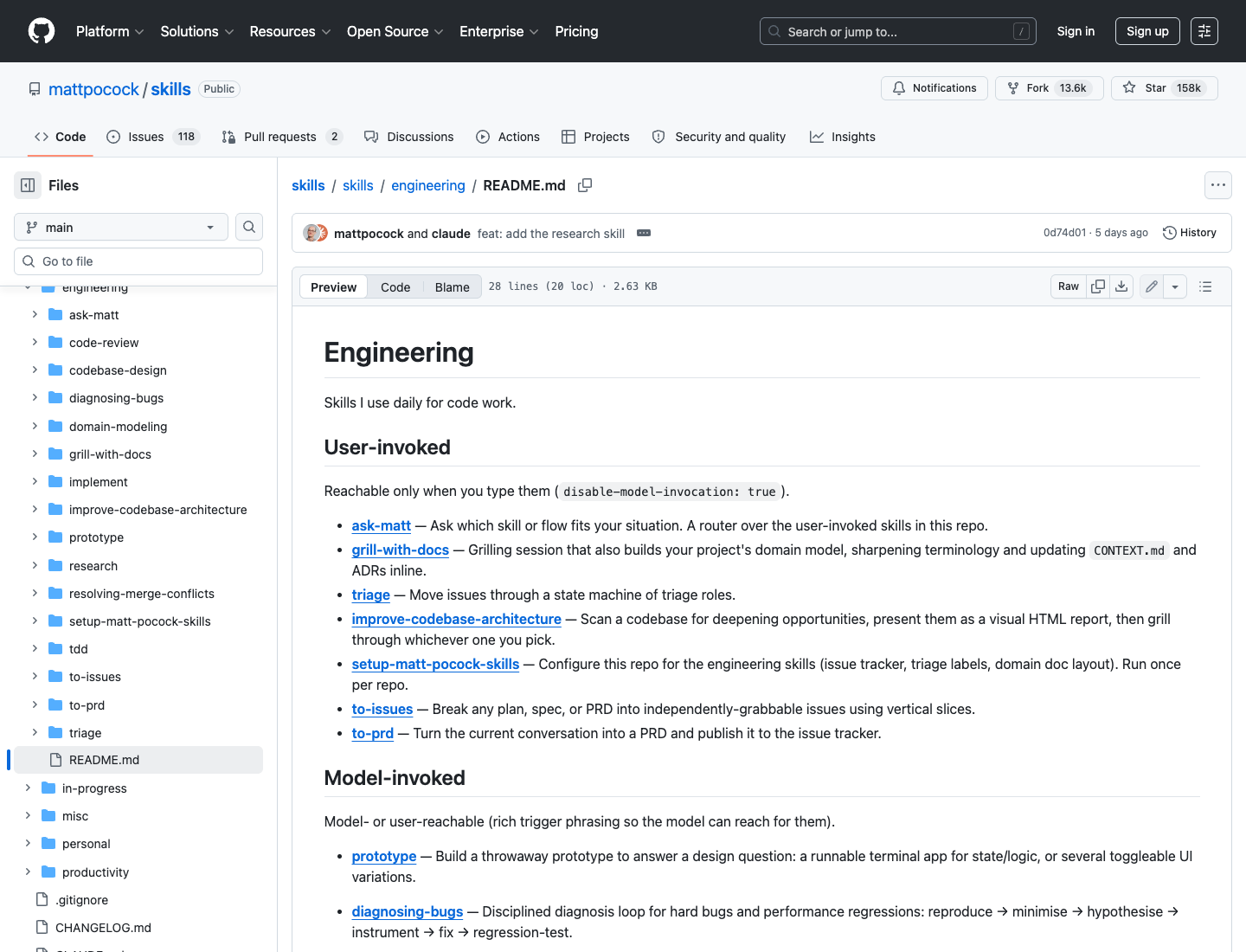Open the Solutions menu
Image resolution: width=1246 pixels, height=952 pixels.
pyautogui.click(x=197, y=31)
